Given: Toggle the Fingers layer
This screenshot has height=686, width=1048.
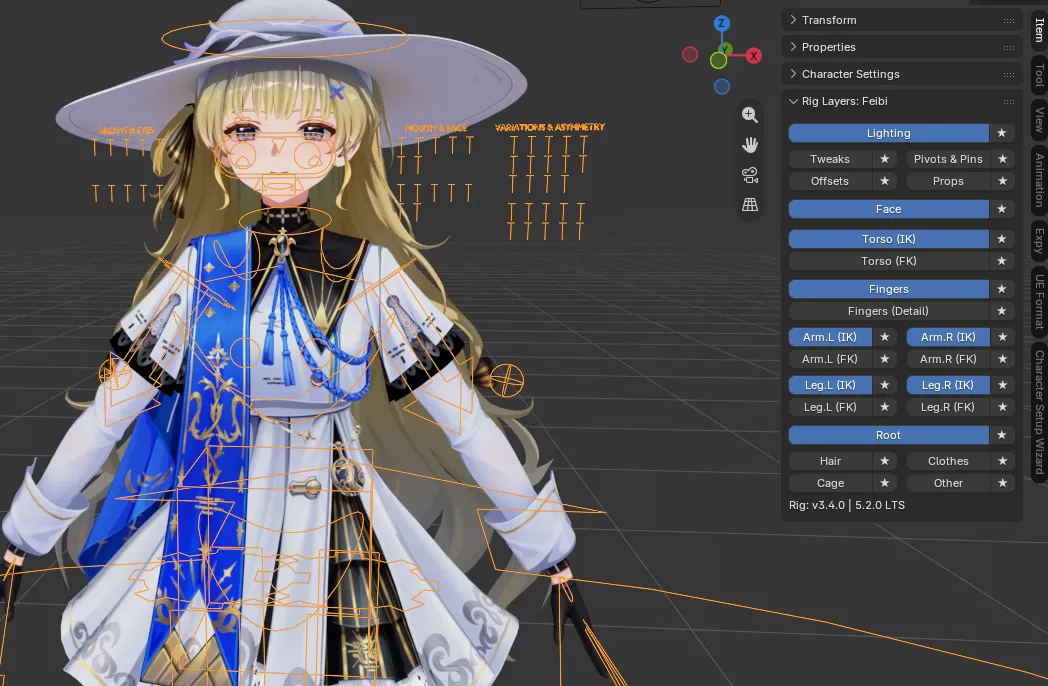Looking at the screenshot, I should coord(888,289).
